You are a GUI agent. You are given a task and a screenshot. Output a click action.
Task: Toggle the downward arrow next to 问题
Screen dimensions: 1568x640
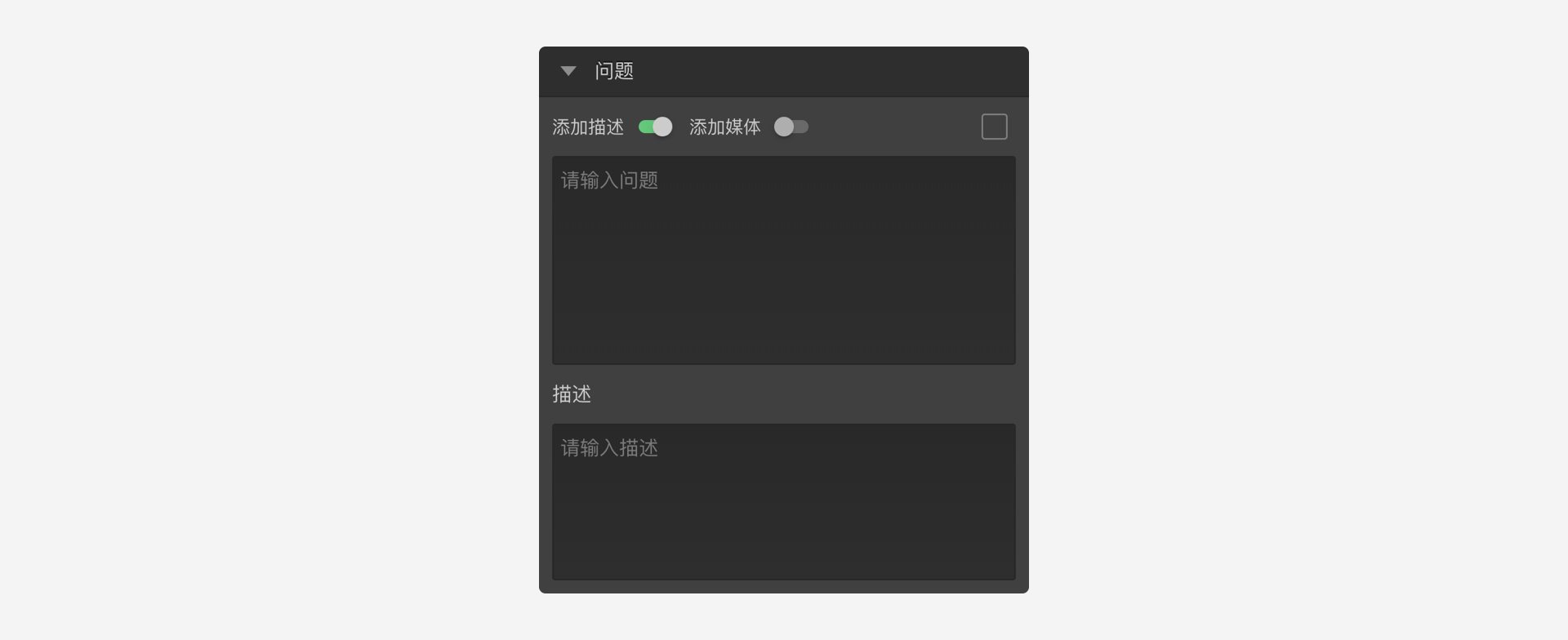coord(568,71)
